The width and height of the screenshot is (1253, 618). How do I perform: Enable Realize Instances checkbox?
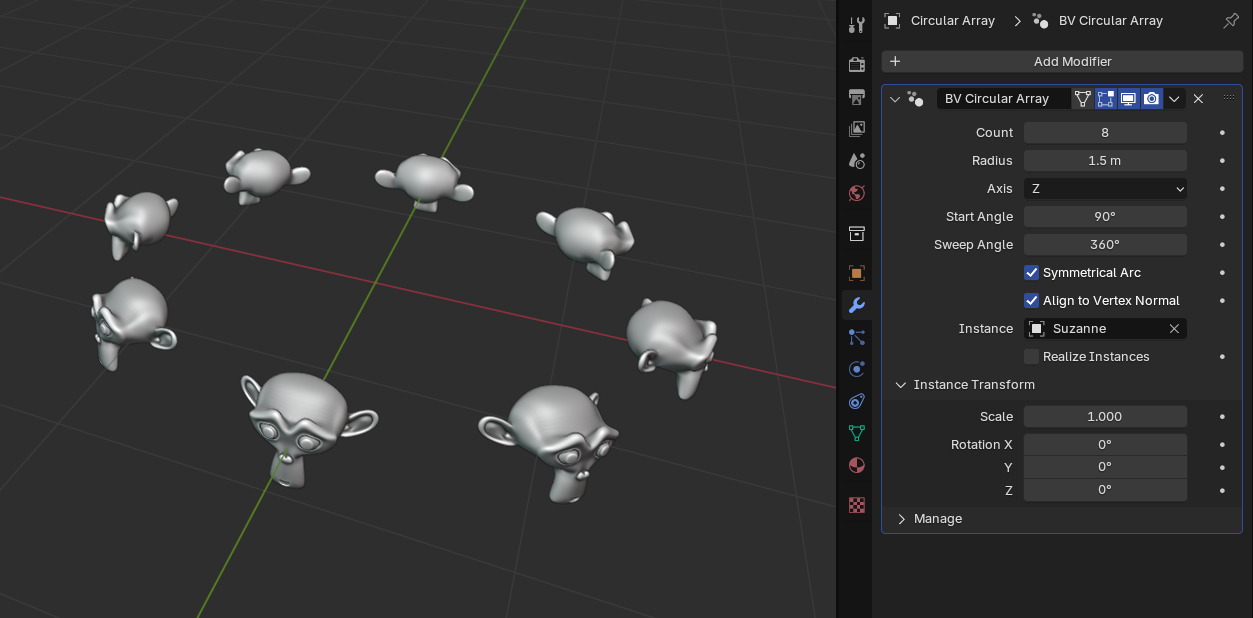pyautogui.click(x=1031, y=356)
